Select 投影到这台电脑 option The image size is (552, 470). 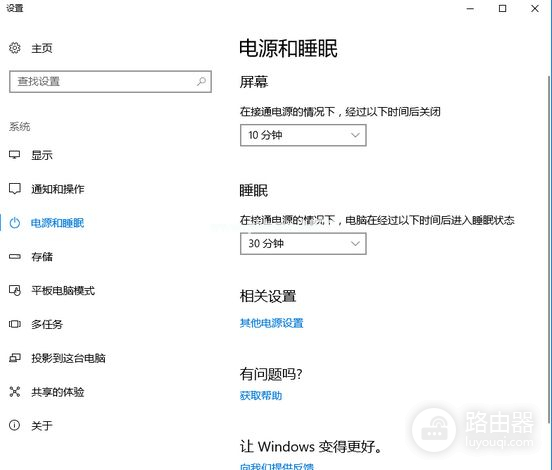(68, 358)
